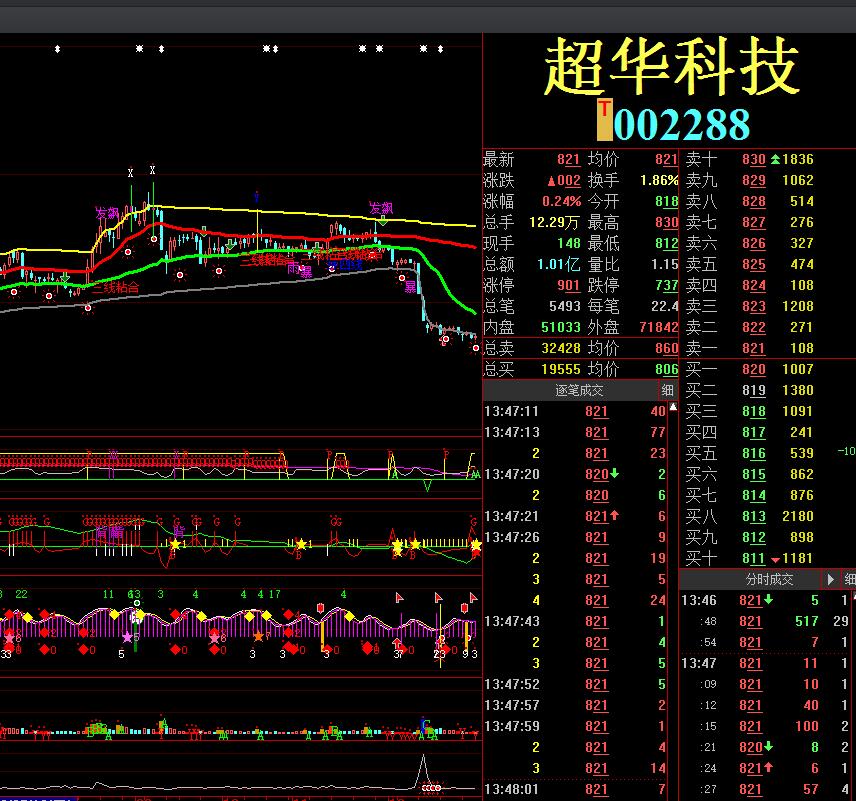
Task: Click the 今开 price 818
Action: point(667,201)
